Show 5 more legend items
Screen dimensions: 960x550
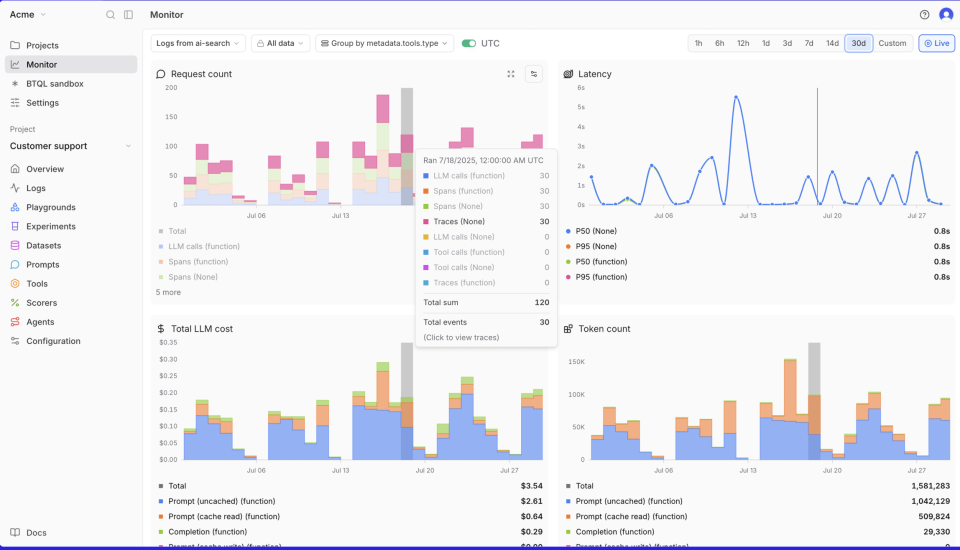pyautogui.click(x=168, y=292)
